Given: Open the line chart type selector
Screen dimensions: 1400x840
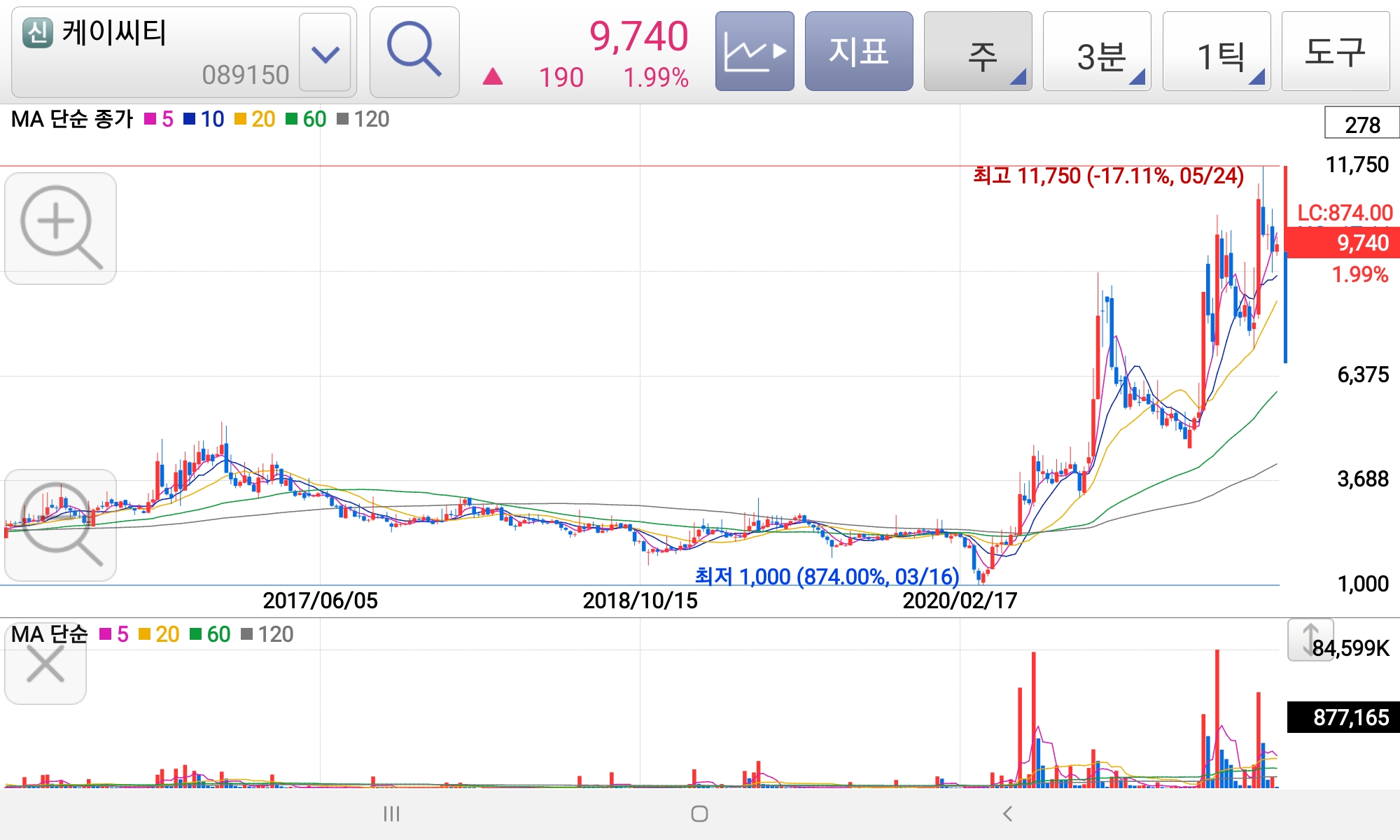Looking at the screenshot, I should 755,52.
